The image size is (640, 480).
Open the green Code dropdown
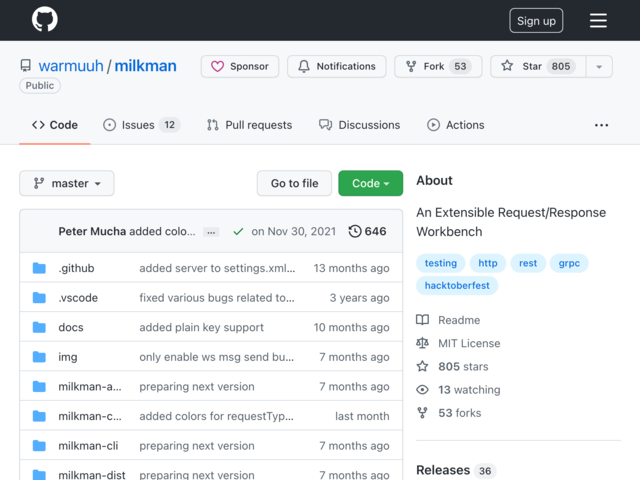tap(371, 183)
